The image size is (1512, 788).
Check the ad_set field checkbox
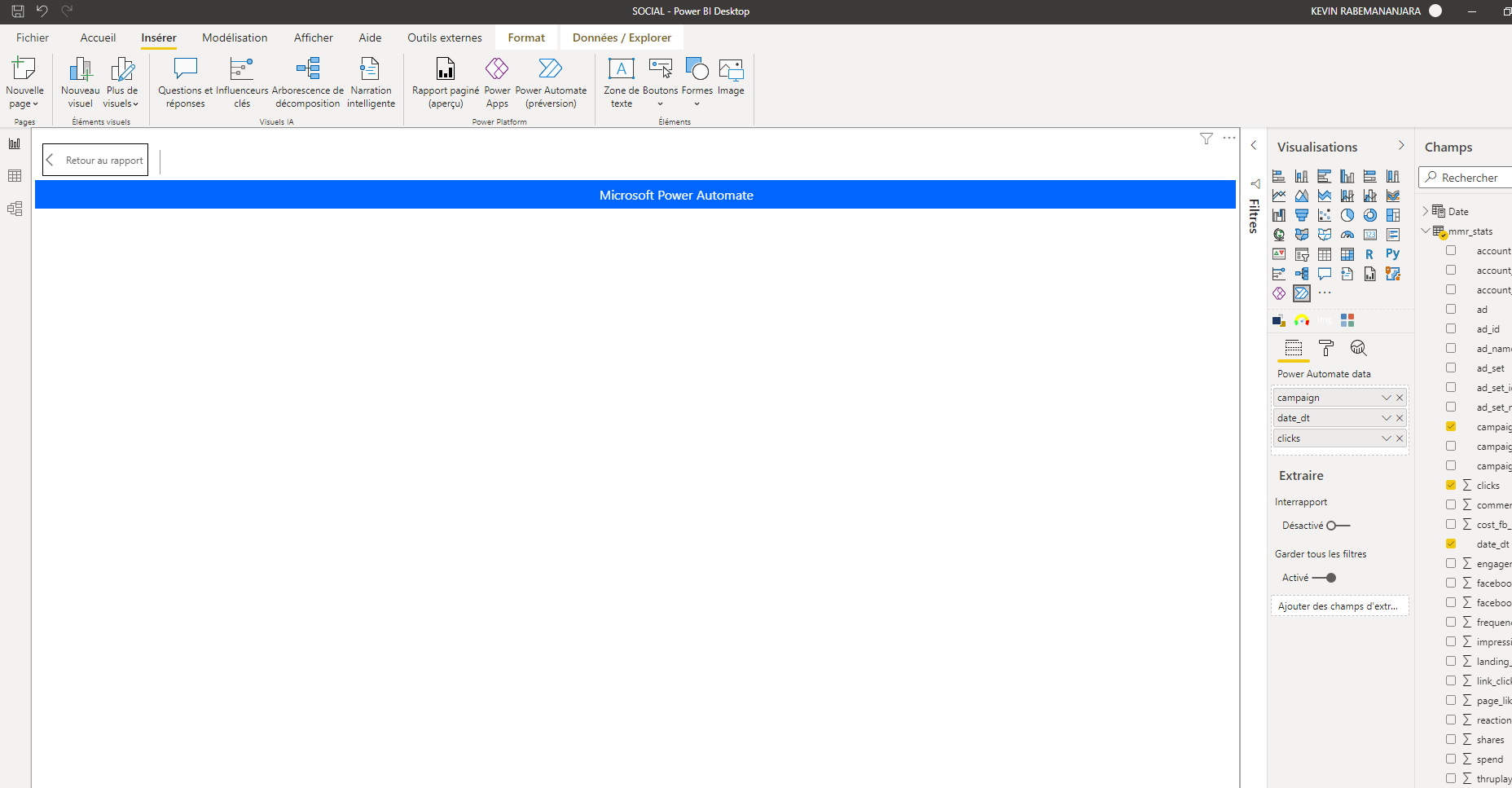pos(1451,368)
